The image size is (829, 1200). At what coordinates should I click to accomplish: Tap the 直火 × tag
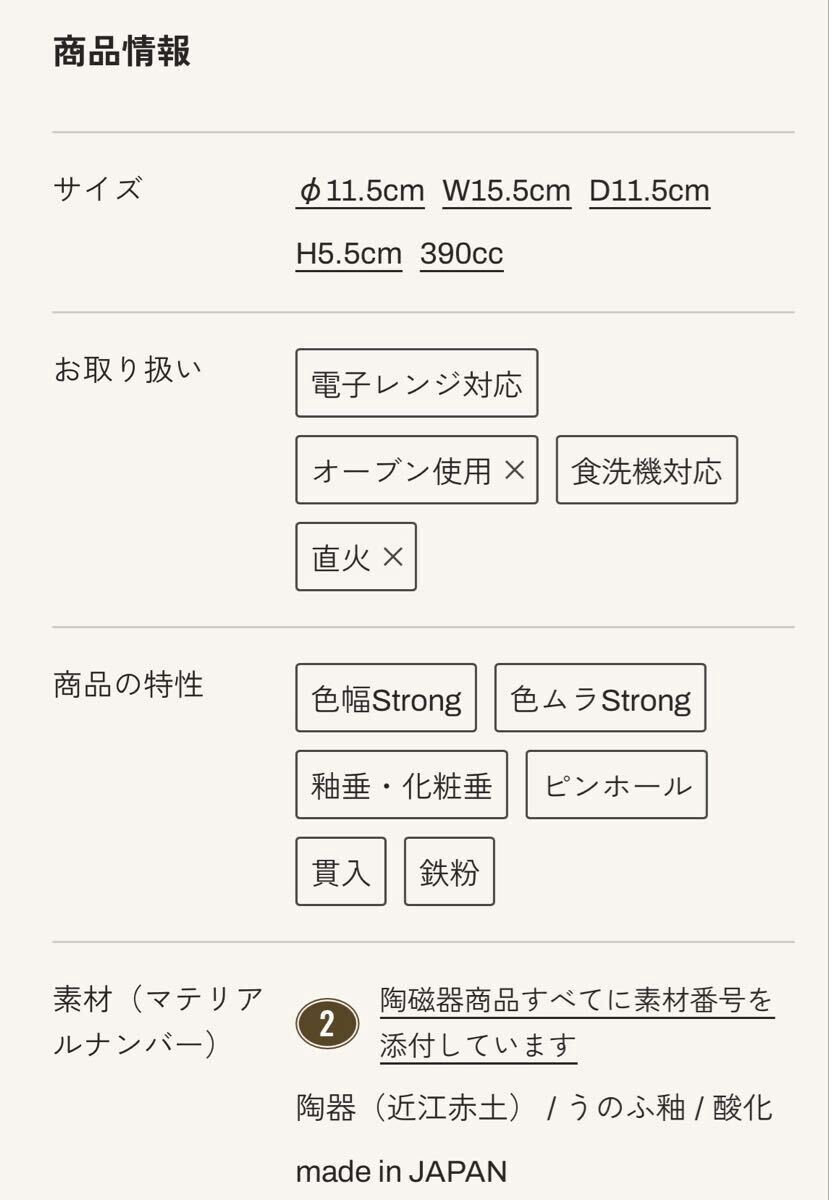coord(356,557)
